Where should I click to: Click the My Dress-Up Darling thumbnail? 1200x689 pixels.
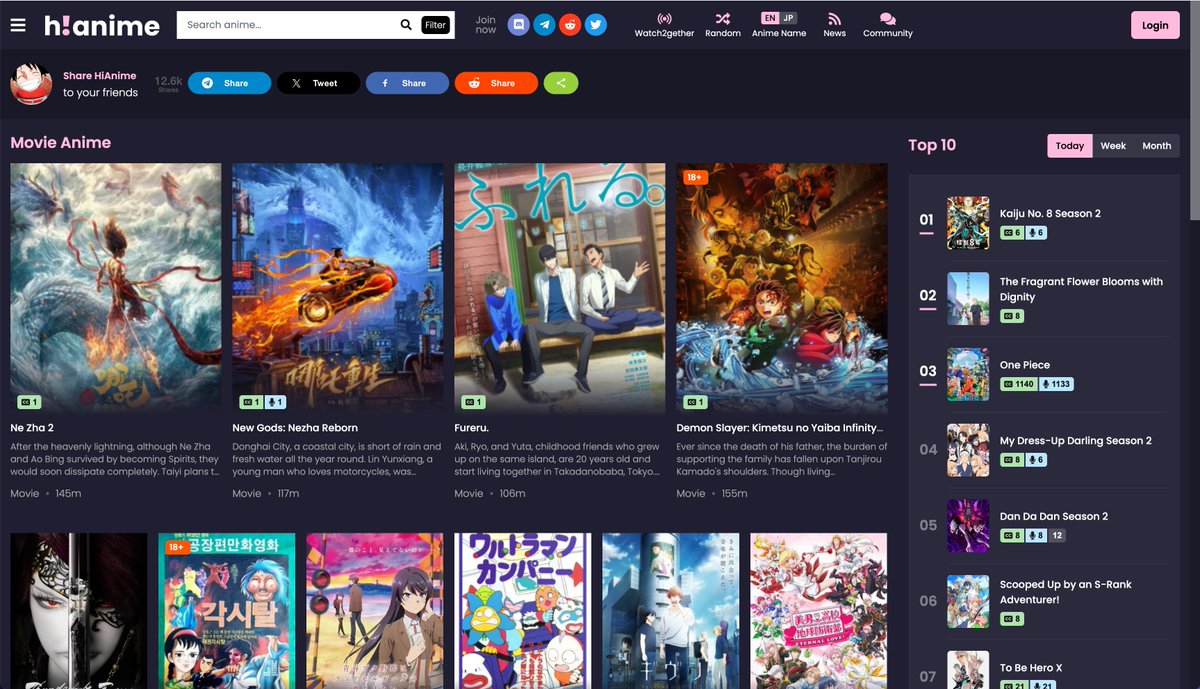coord(968,450)
